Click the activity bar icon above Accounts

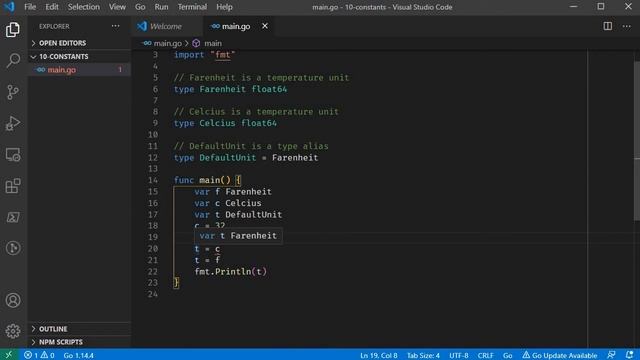[x=13, y=248]
